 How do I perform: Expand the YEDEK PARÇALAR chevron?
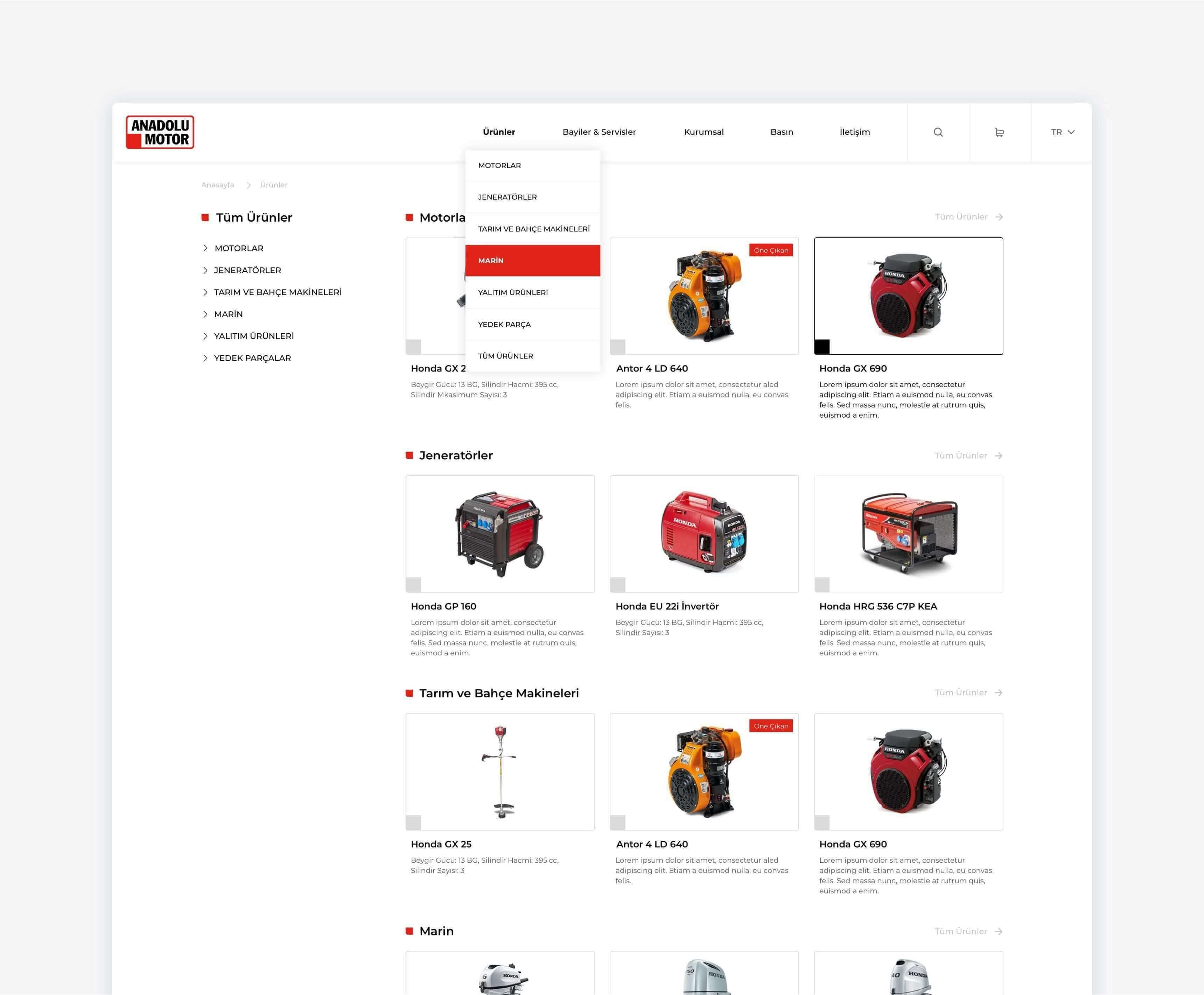(205, 358)
